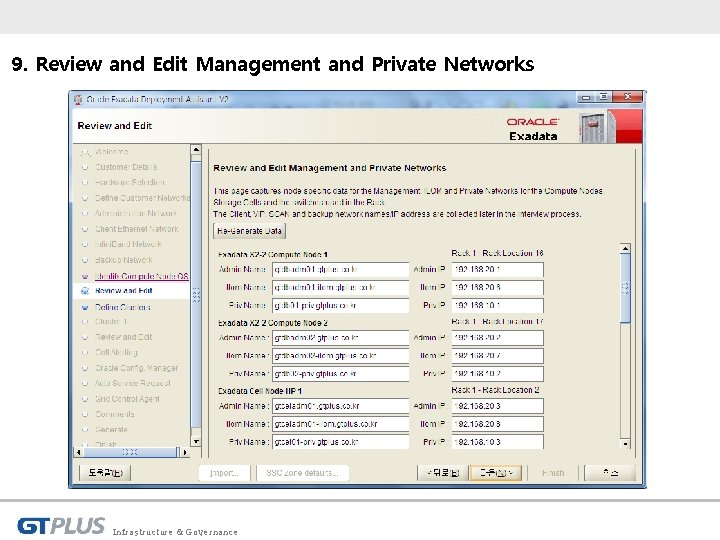Click Compute Node 1 Admin IP field
The width and height of the screenshot is (720, 540).
[x=498, y=270]
